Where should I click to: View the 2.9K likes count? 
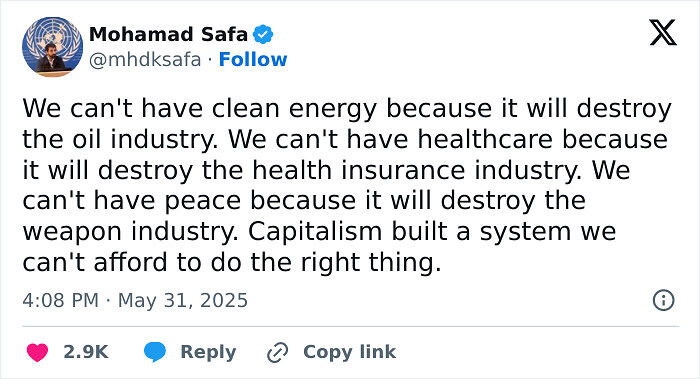[x=86, y=352]
